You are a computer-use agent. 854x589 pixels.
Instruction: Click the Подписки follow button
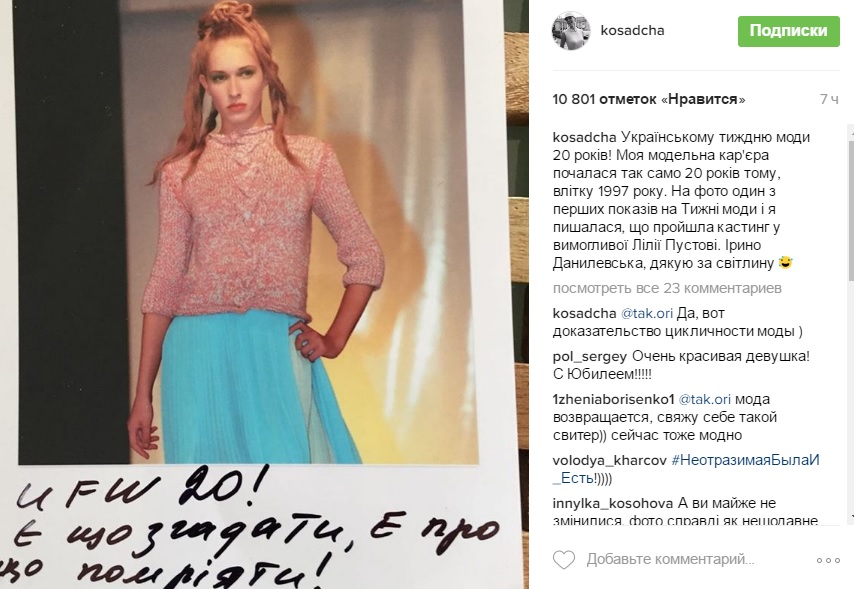(789, 31)
